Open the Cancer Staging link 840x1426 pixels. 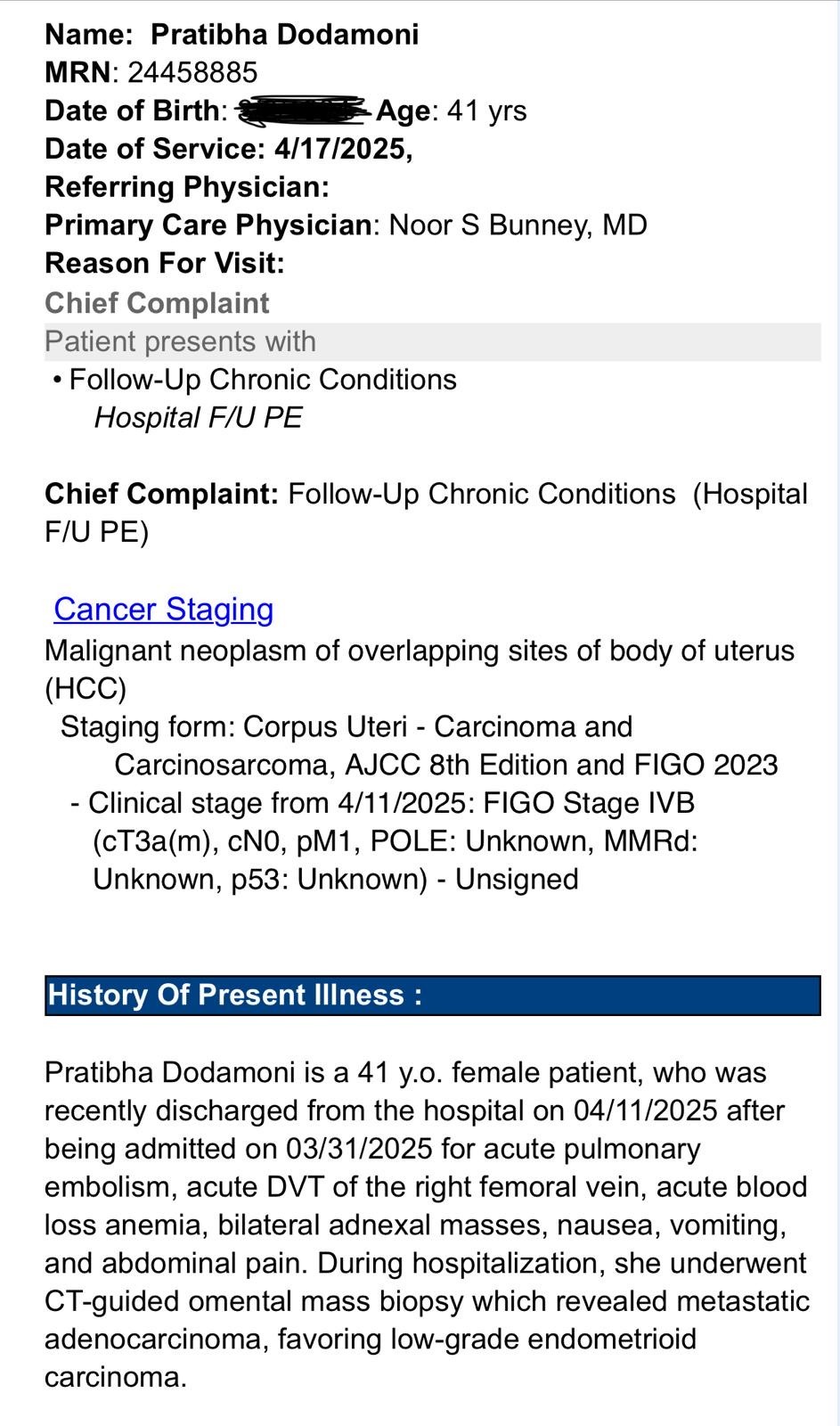[x=163, y=610]
